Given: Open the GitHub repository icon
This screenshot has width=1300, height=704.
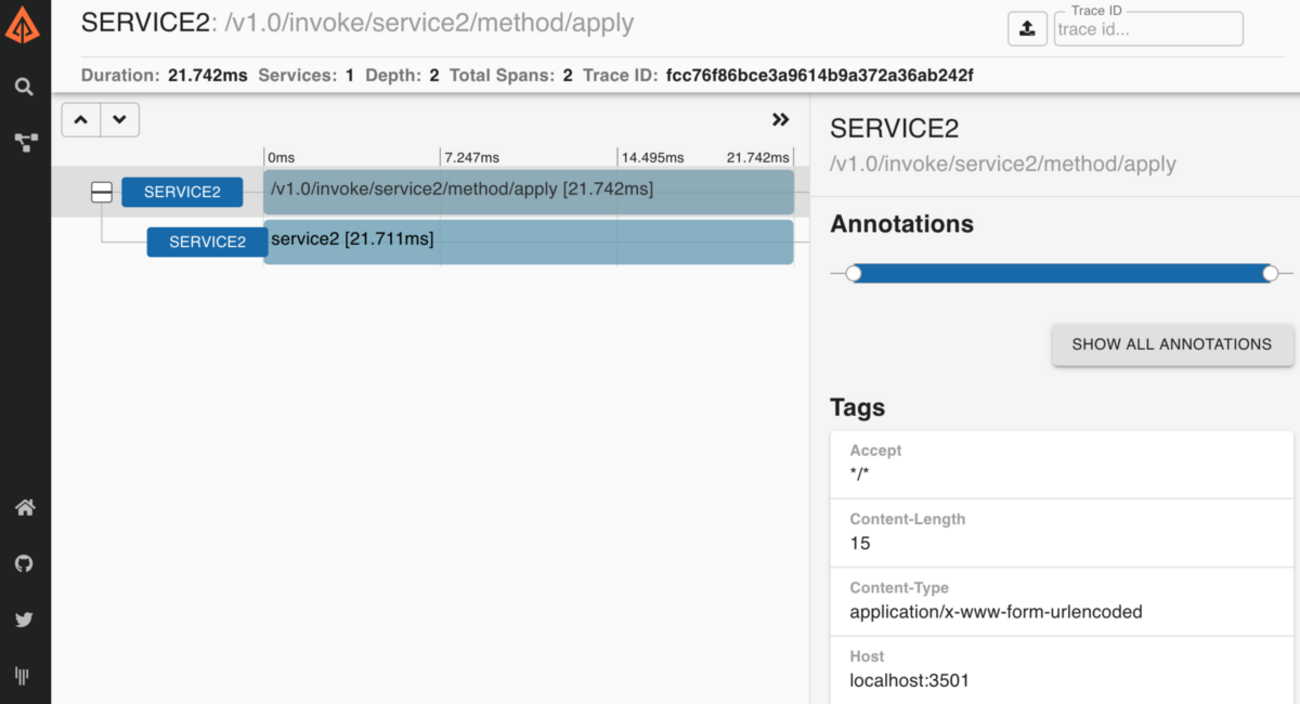Looking at the screenshot, I should [24, 563].
